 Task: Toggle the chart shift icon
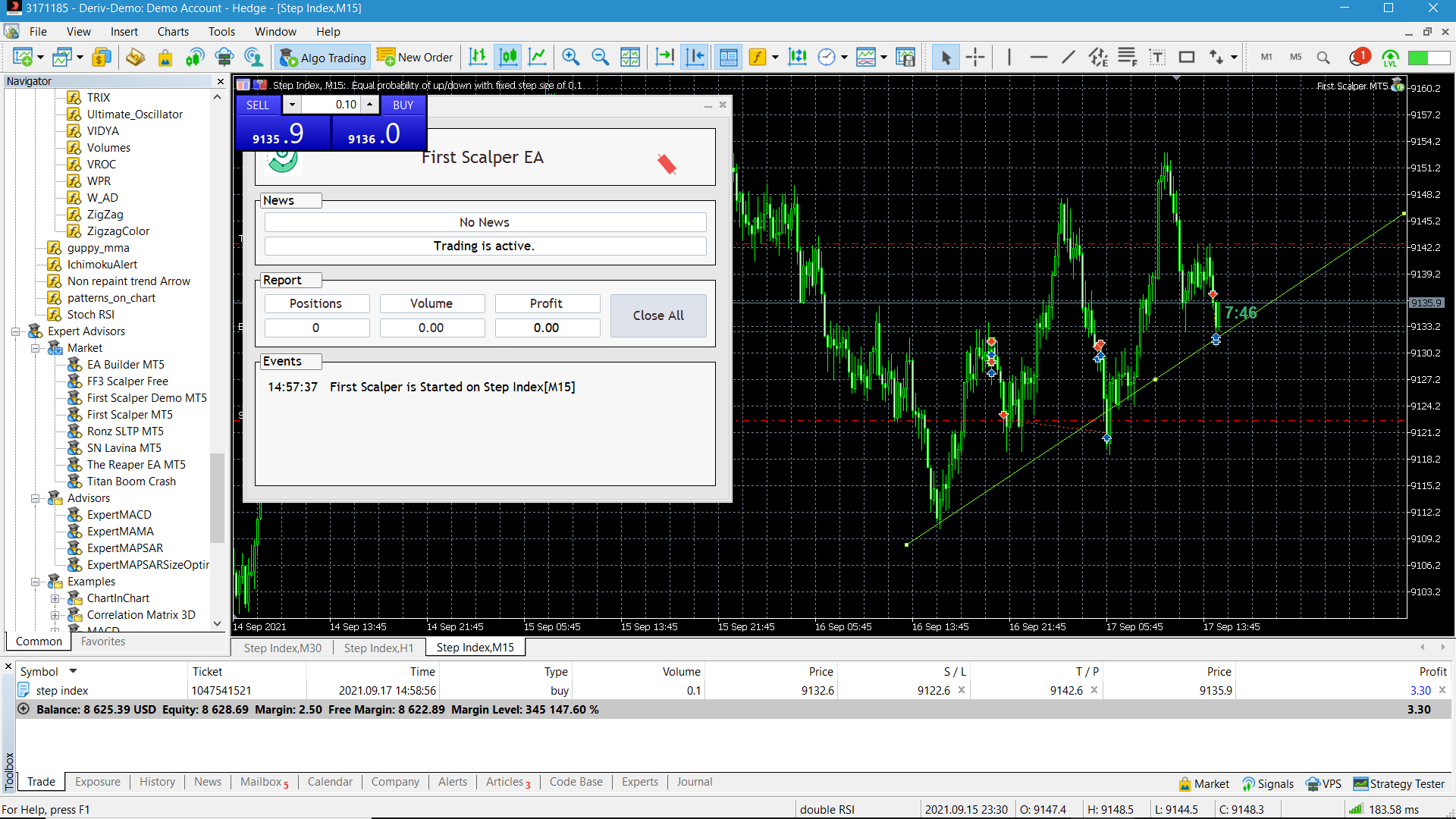point(695,57)
